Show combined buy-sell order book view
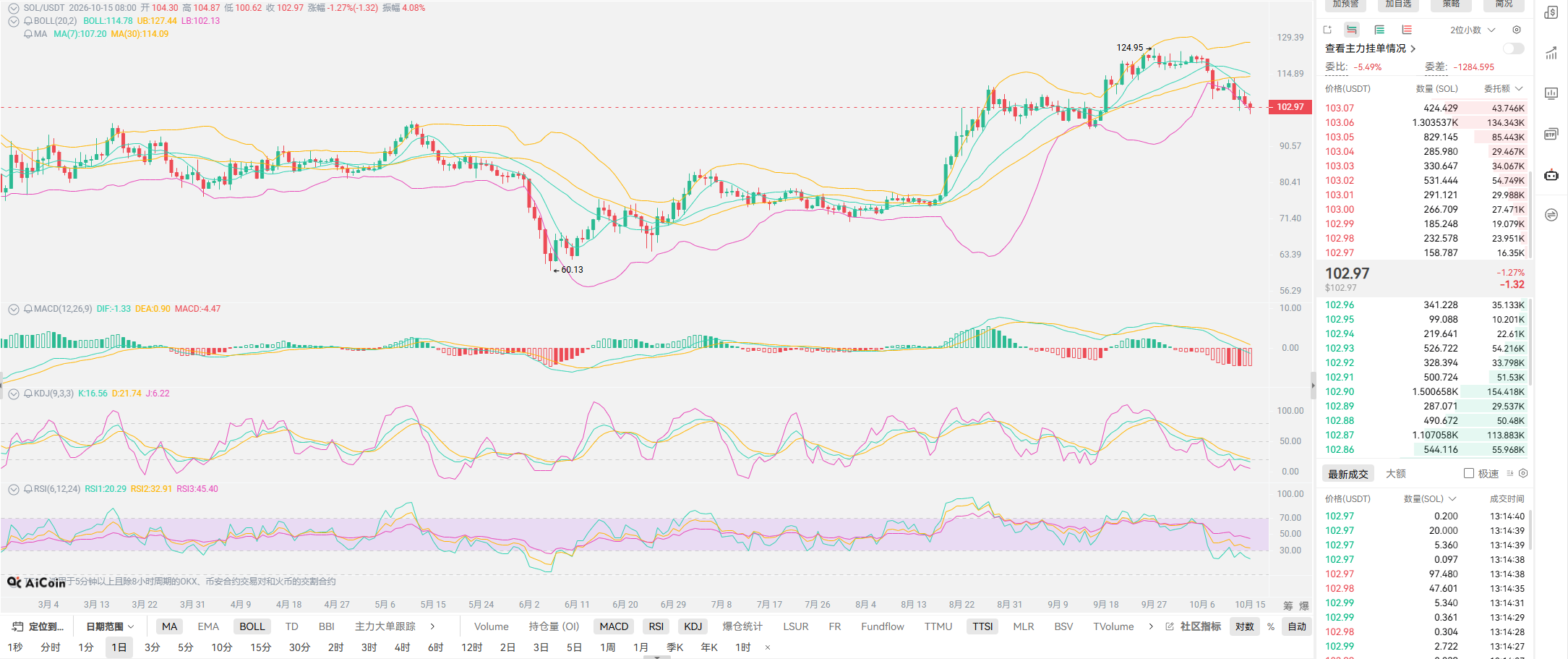 pyautogui.click(x=1352, y=30)
